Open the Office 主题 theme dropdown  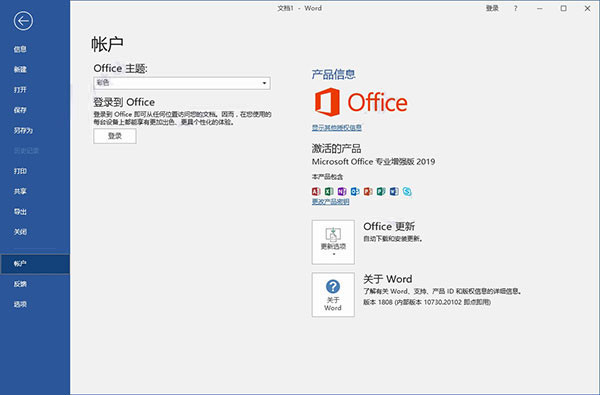[182, 83]
